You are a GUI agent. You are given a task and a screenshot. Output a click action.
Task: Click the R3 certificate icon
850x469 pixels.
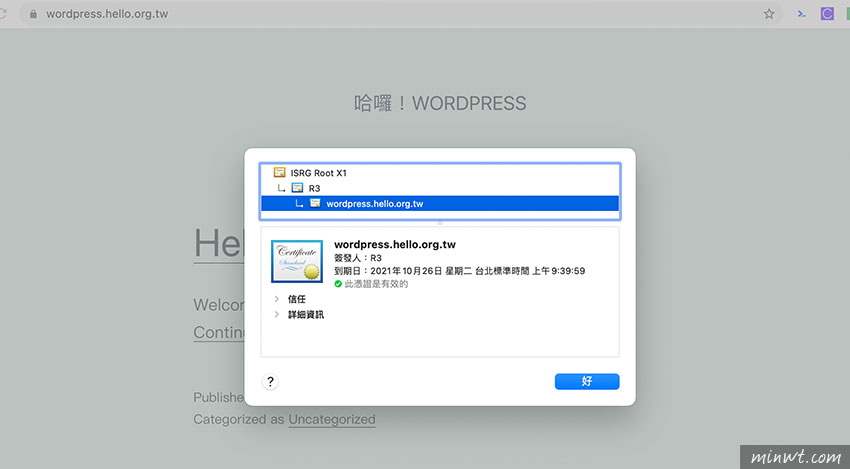click(x=297, y=188)
